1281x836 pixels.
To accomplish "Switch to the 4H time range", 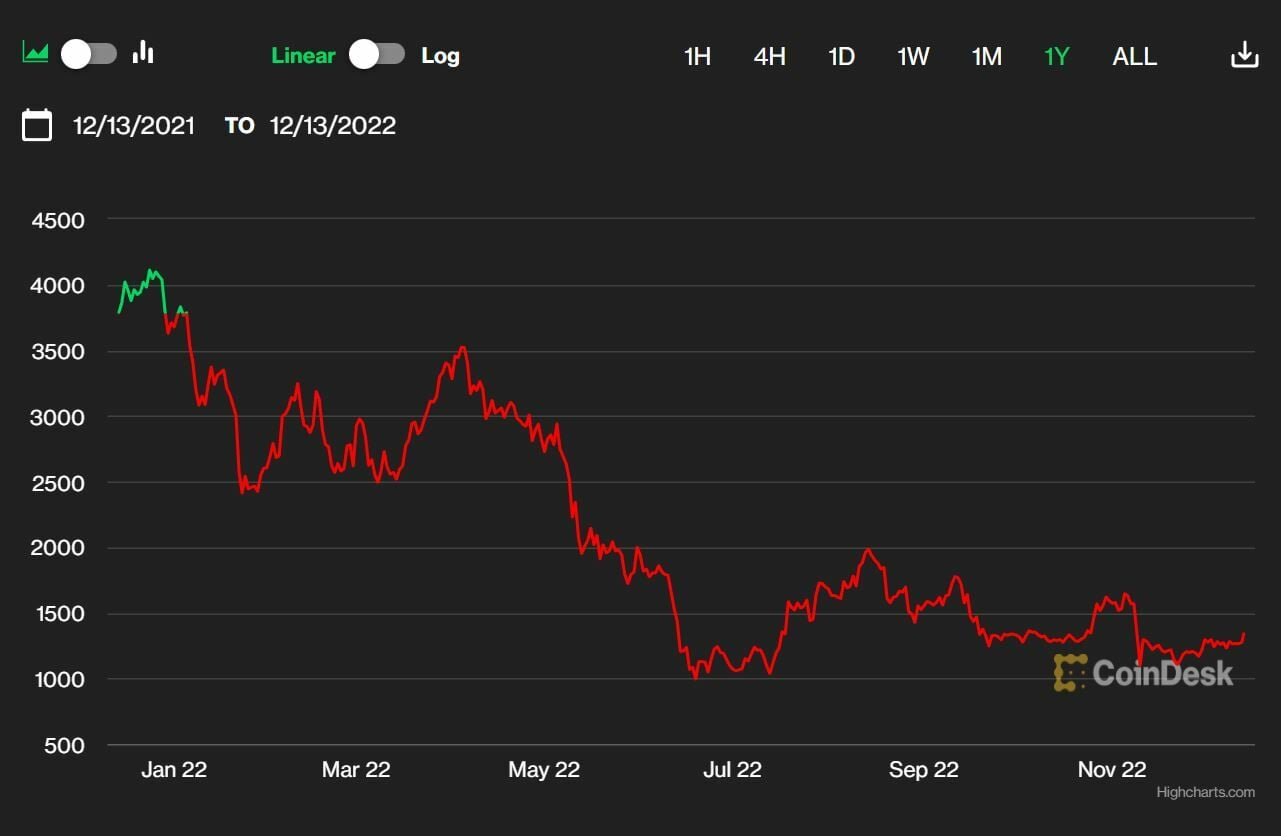I will (769, 57).
